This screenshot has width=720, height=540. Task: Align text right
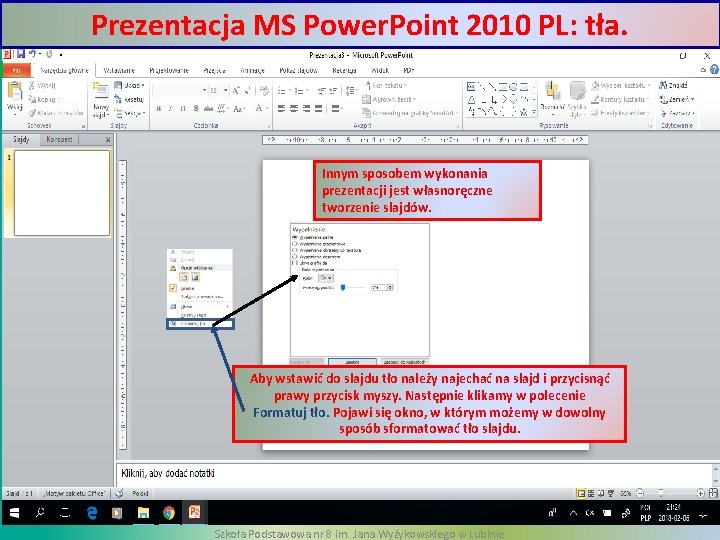pyautogui.click(x=306, y=108)
